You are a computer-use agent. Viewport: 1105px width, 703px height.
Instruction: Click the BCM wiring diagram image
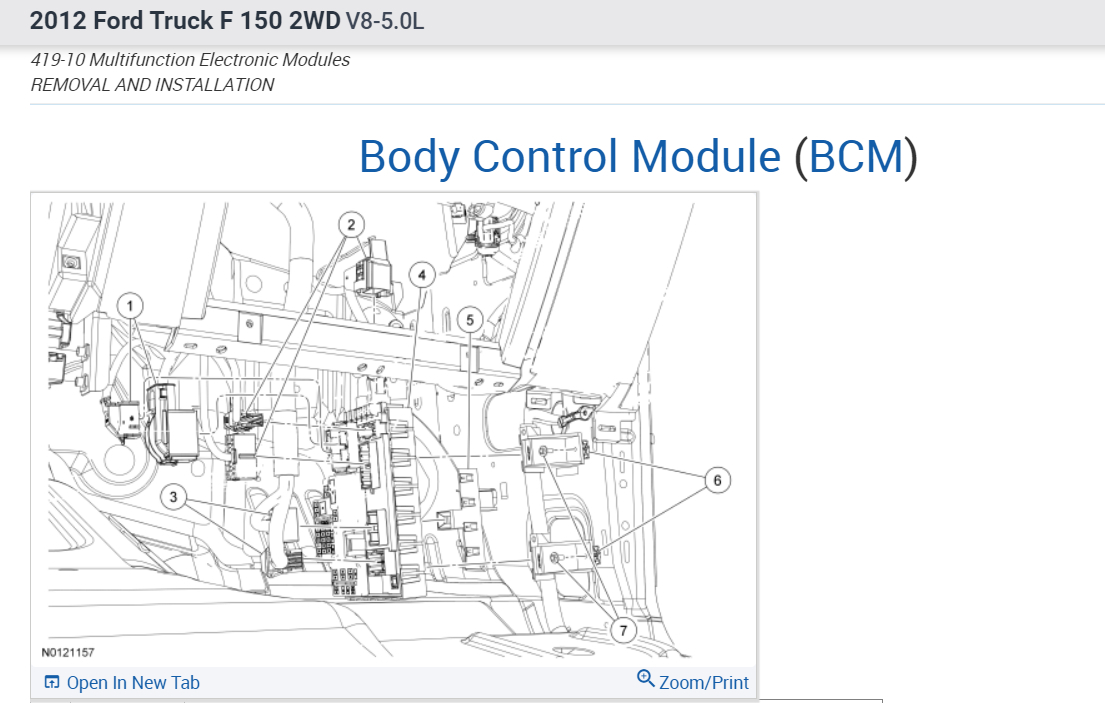(x=394, y=430)
